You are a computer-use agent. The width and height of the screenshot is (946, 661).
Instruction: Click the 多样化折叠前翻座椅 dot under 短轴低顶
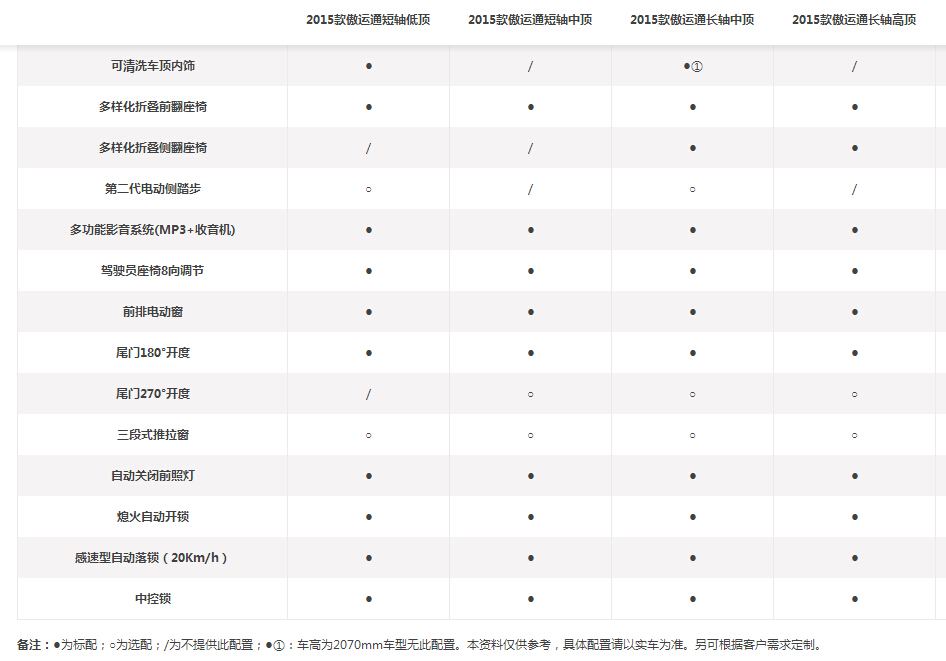pyautogui.click(x=369, y=107)
